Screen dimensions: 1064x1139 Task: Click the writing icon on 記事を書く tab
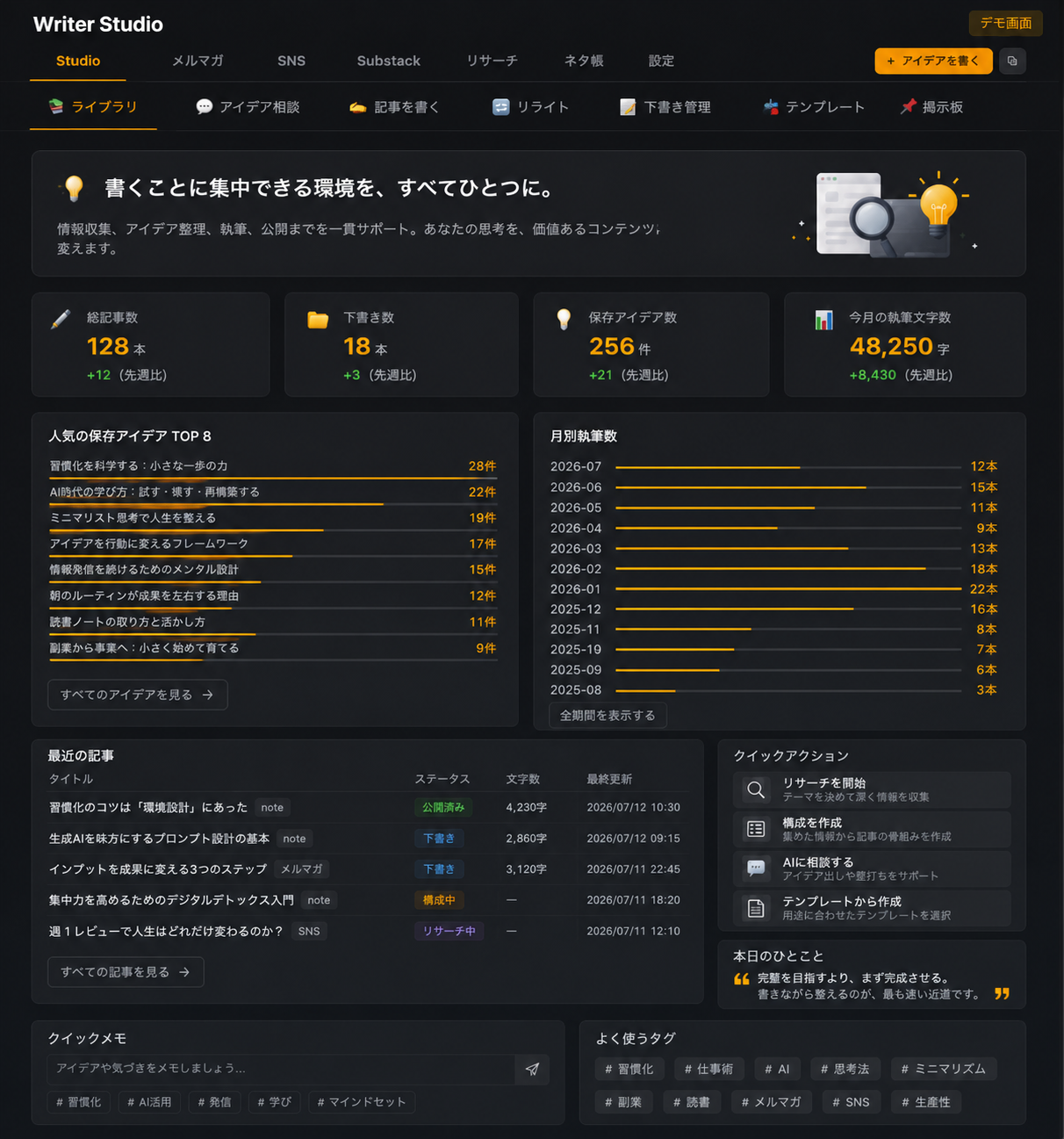tap(357, 107)
